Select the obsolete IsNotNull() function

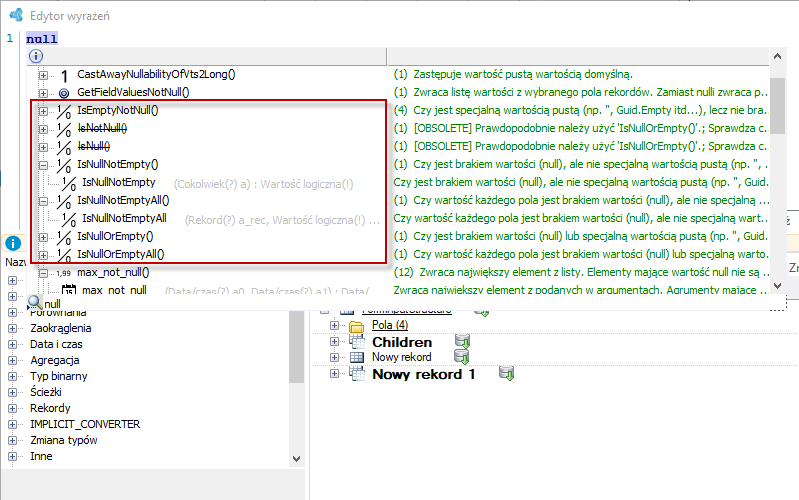(x=102, y=128)
